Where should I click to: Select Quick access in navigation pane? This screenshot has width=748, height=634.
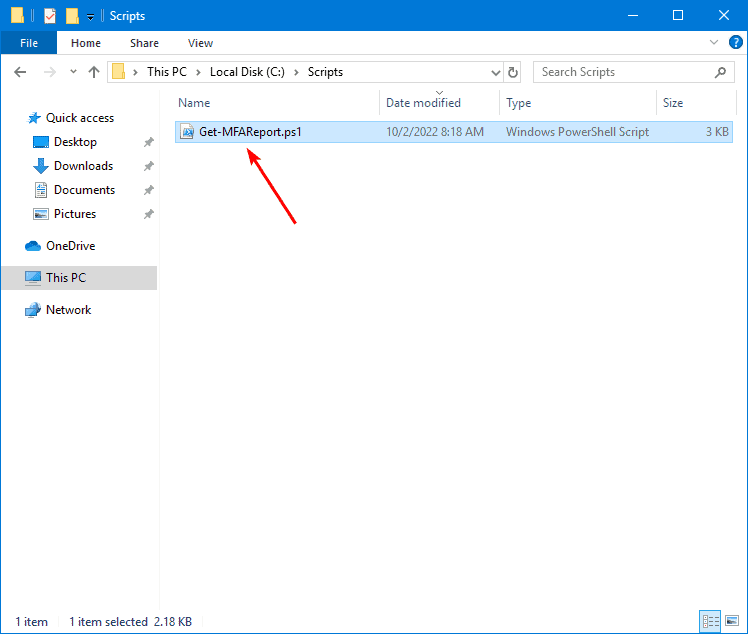(80, 118)
